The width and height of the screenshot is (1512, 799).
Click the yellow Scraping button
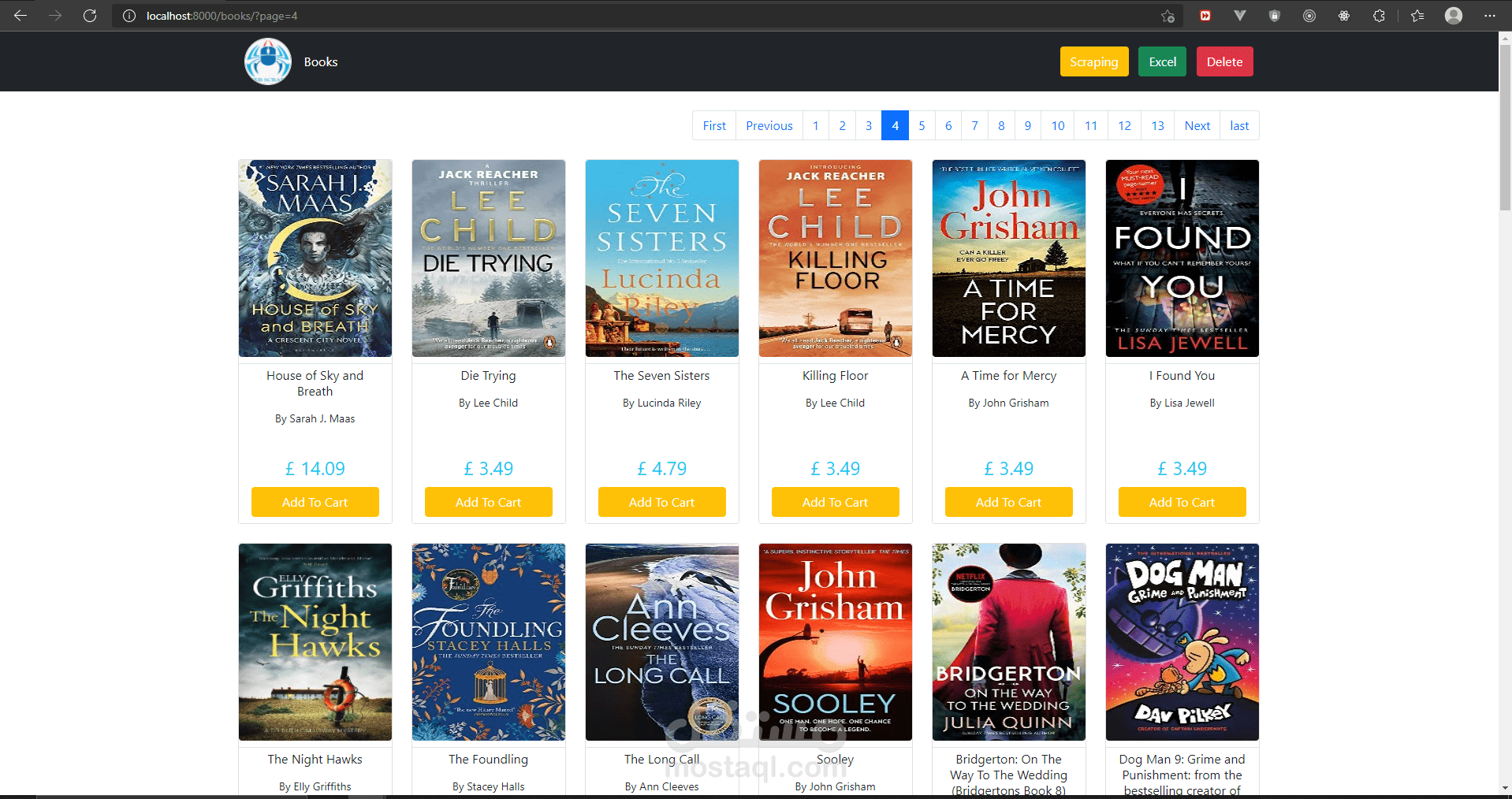click(1094, 61)
